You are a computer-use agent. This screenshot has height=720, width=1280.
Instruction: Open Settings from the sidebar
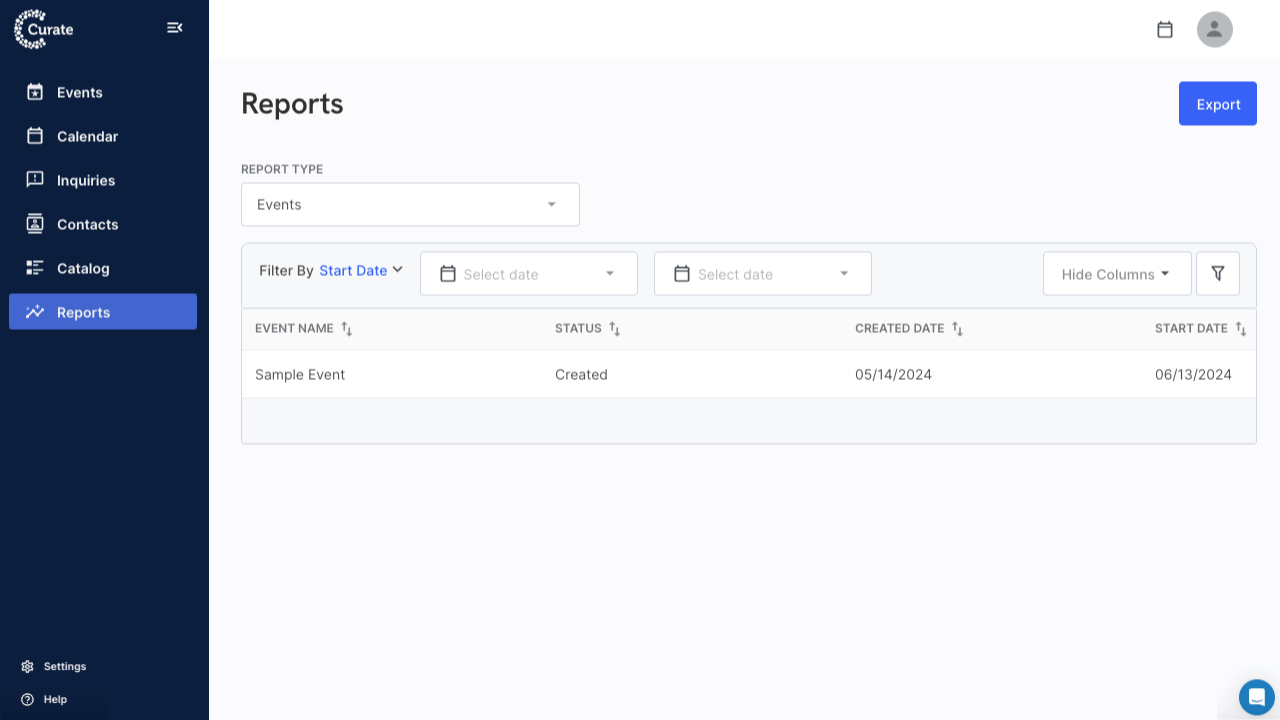55,666
